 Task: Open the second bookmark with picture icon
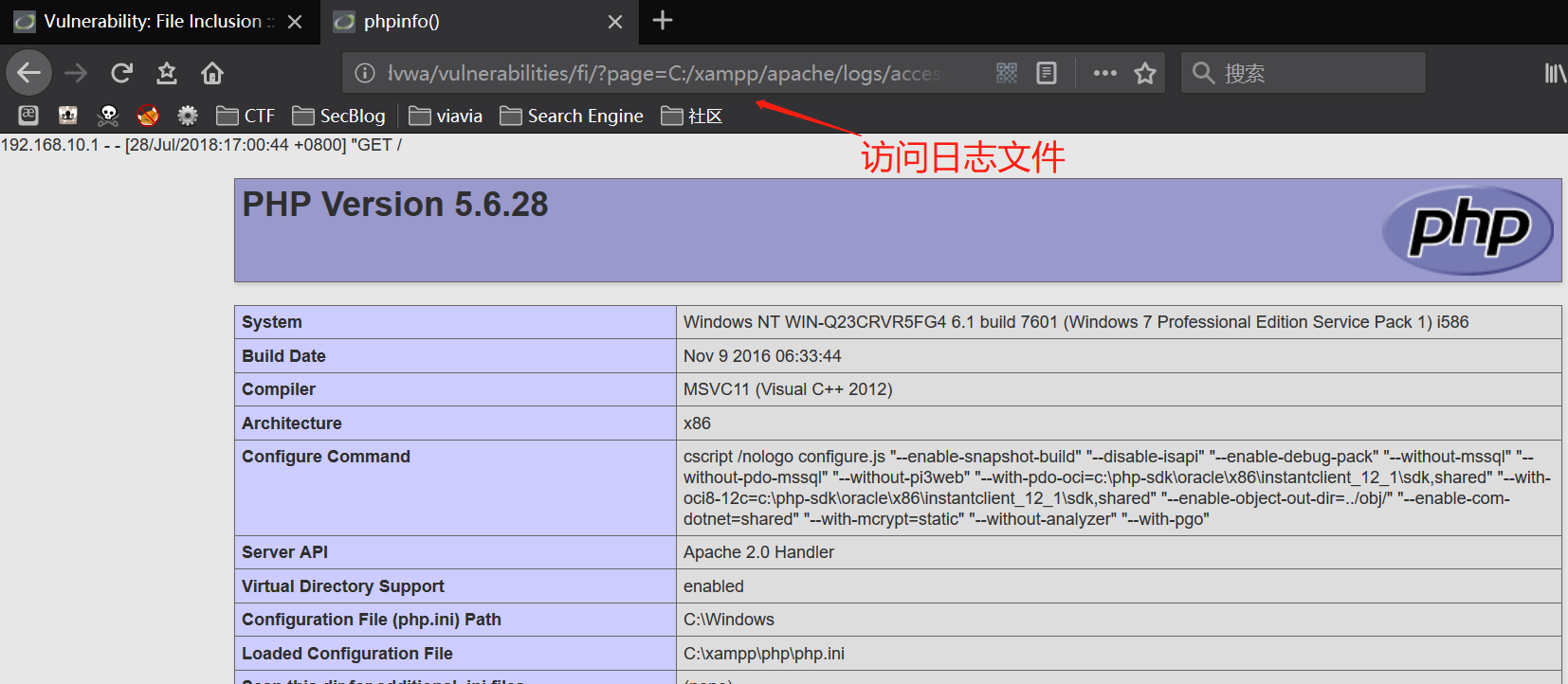point(68,116)
